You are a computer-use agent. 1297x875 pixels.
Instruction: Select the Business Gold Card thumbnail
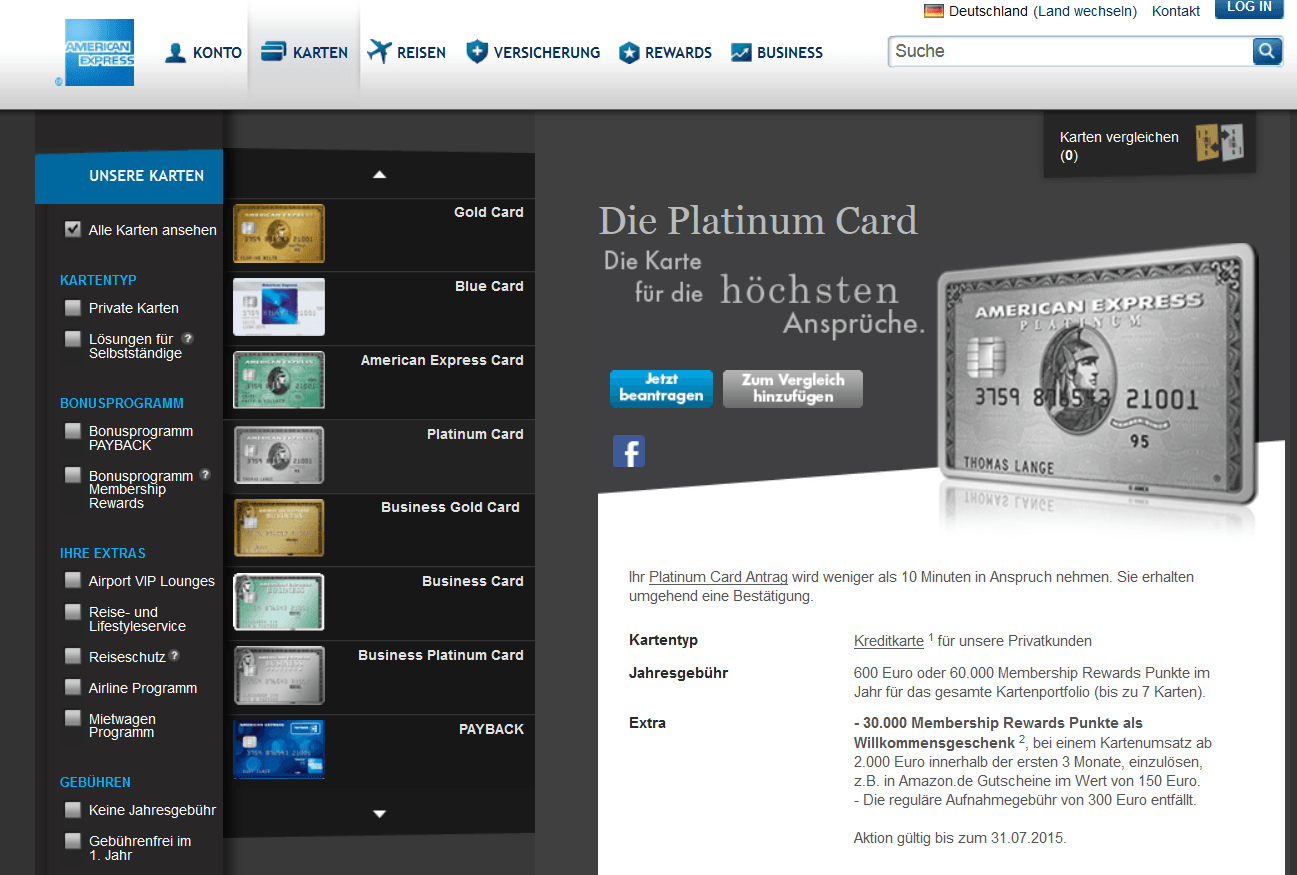pos(279,529)
